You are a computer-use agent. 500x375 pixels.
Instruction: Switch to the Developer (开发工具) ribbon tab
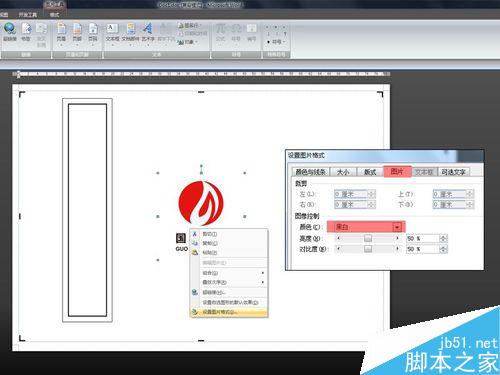(x=28, y=15)
